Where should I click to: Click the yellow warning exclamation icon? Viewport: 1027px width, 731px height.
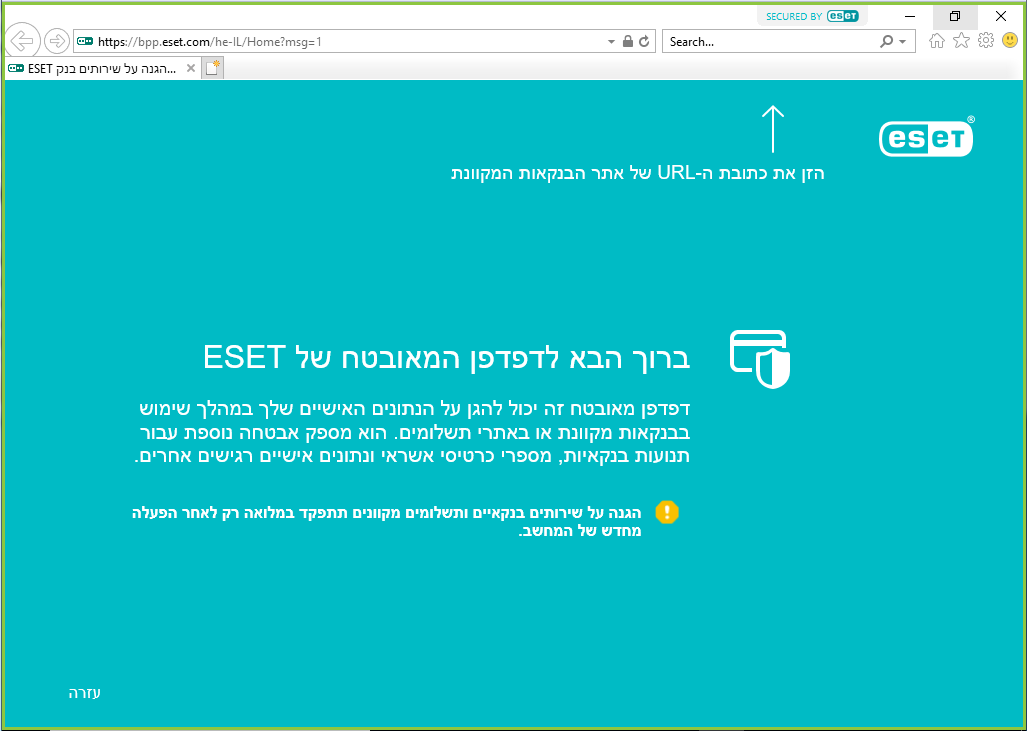667,512
